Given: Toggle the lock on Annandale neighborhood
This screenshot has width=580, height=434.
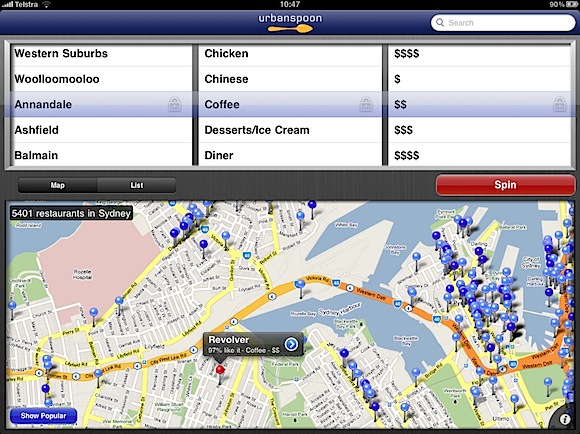Looking at the screenshot, I should [x=175, y=104].
